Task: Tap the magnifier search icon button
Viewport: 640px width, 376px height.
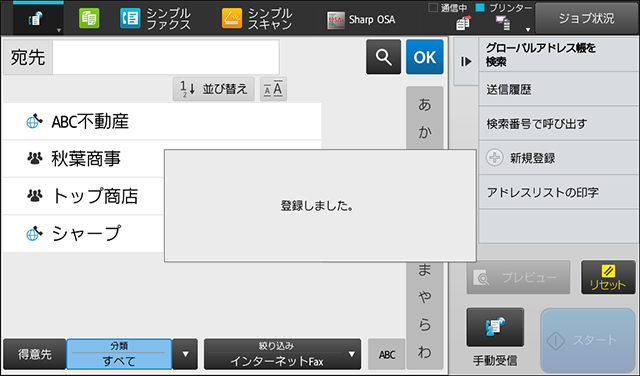Action: click(383, 57)
